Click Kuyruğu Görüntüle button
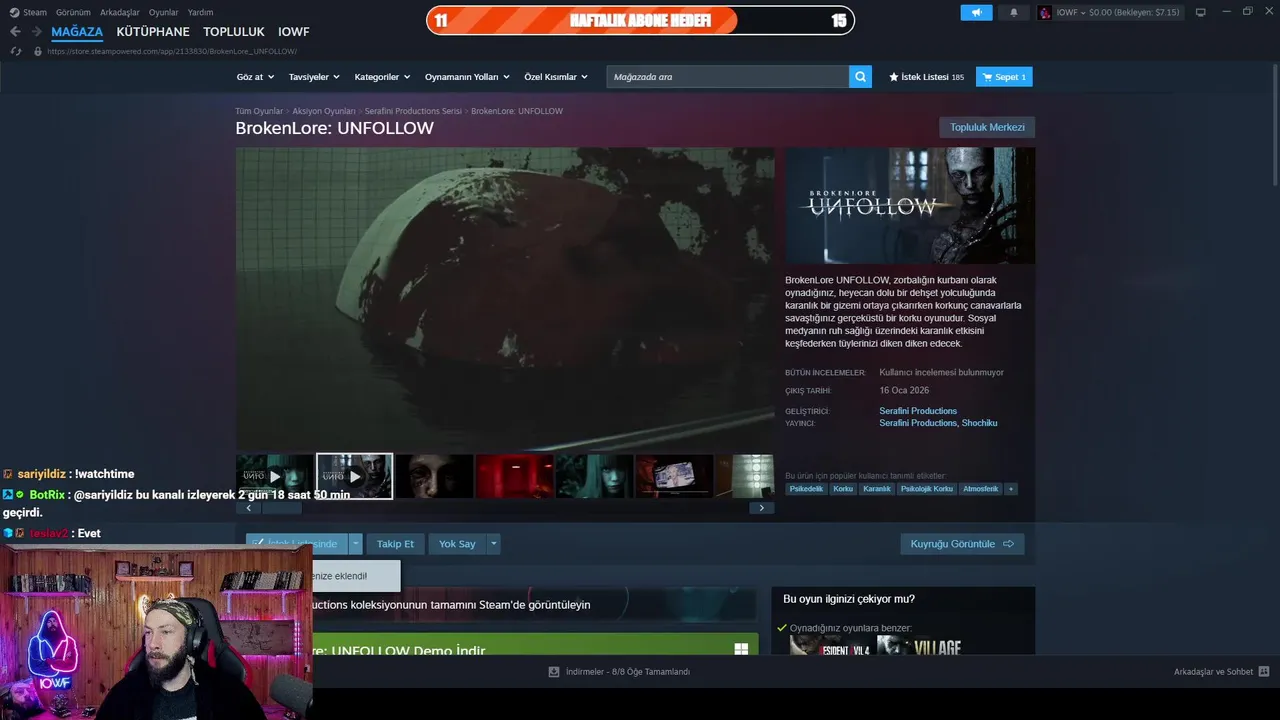Image resolution: width=1280 pixels, height=720 pixels. pyautogui.click(x=962, y=544)
